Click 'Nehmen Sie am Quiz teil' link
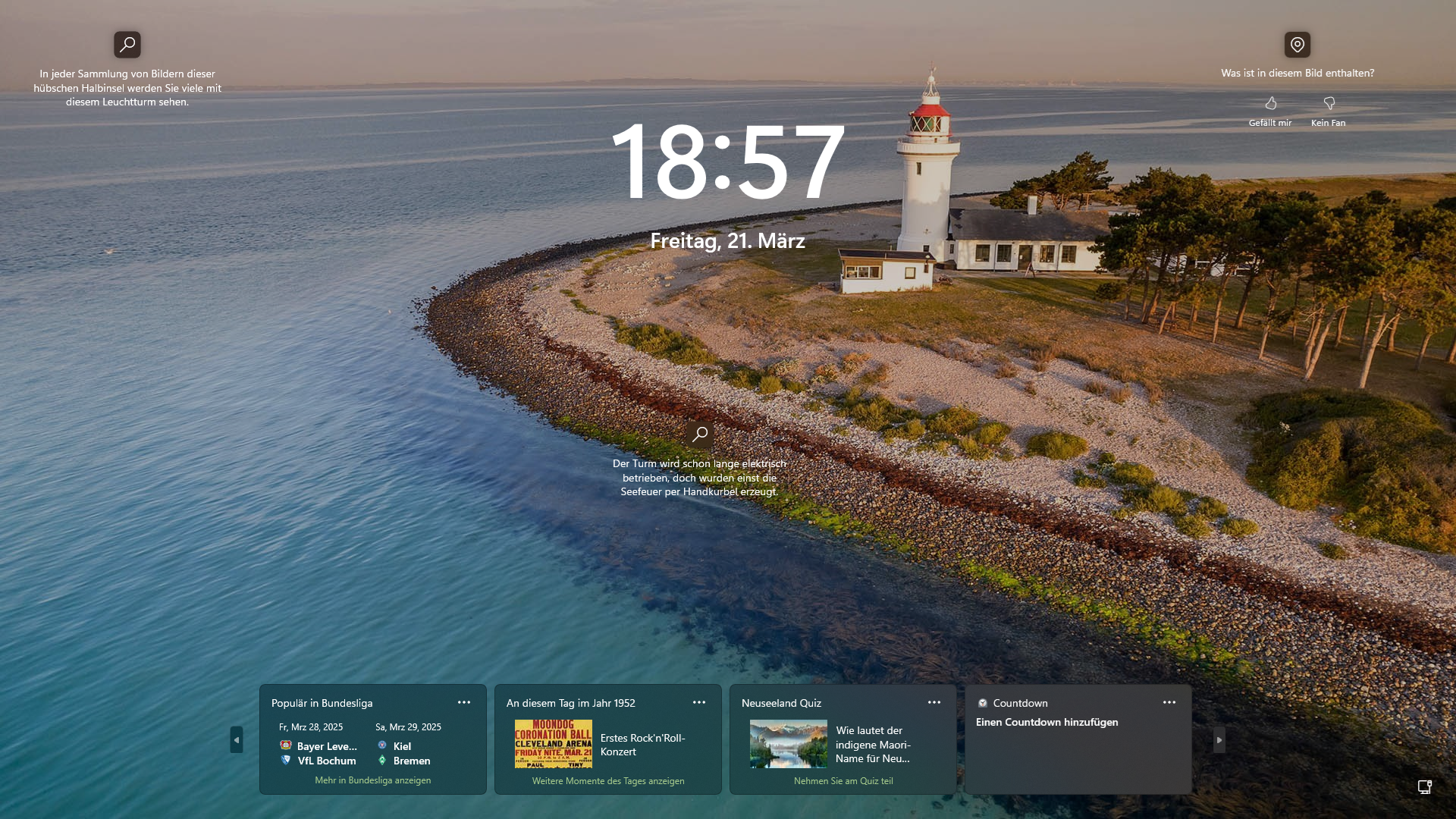This screenshot has height=819, width=1456. pyautogui.click(x=843, y=781)
